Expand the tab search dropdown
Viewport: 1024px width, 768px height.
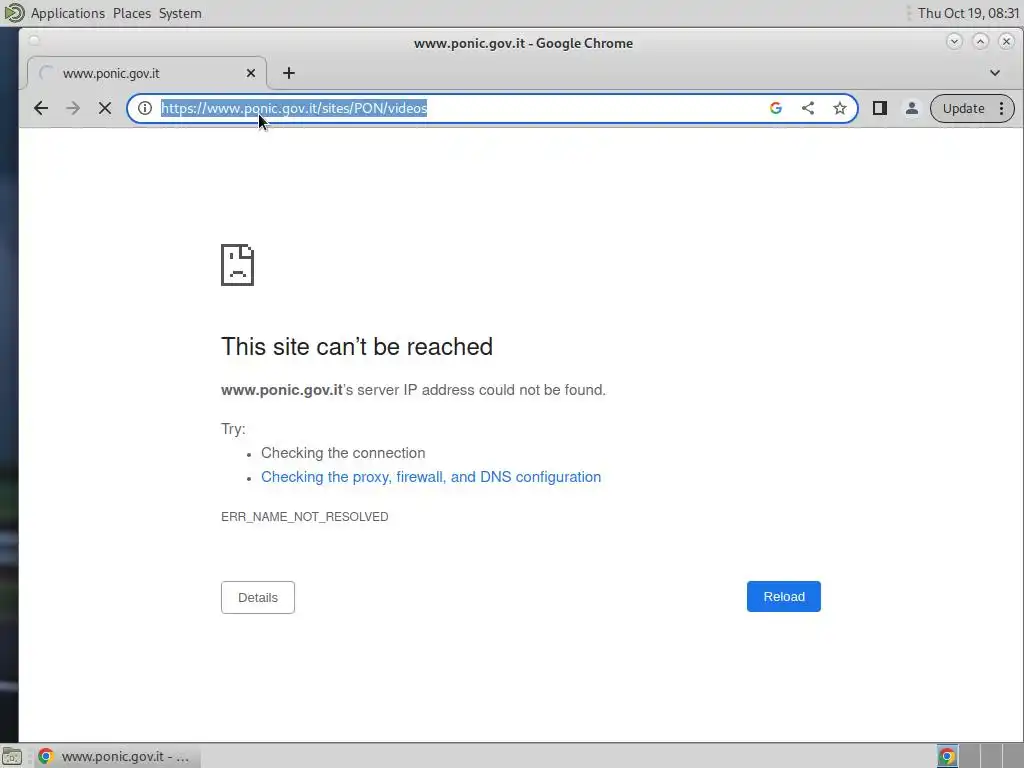click(x=995, y=73)
